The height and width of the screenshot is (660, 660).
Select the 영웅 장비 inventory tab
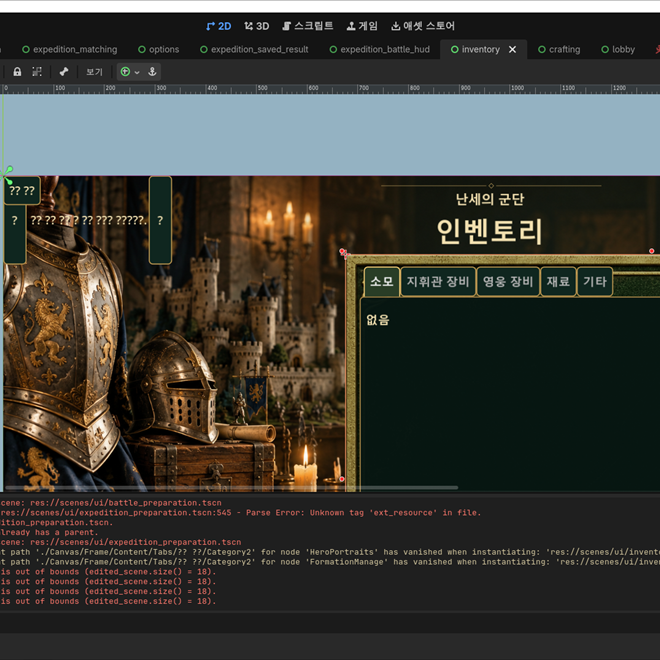508,281
